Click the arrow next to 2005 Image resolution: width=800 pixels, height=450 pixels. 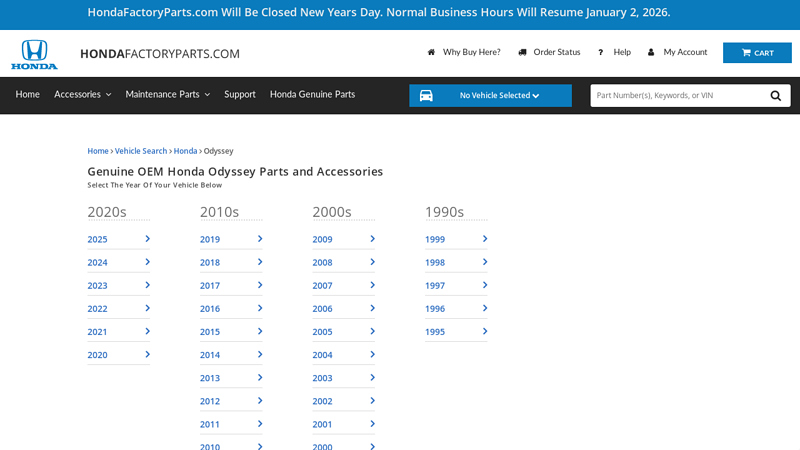tap(372, 331)
